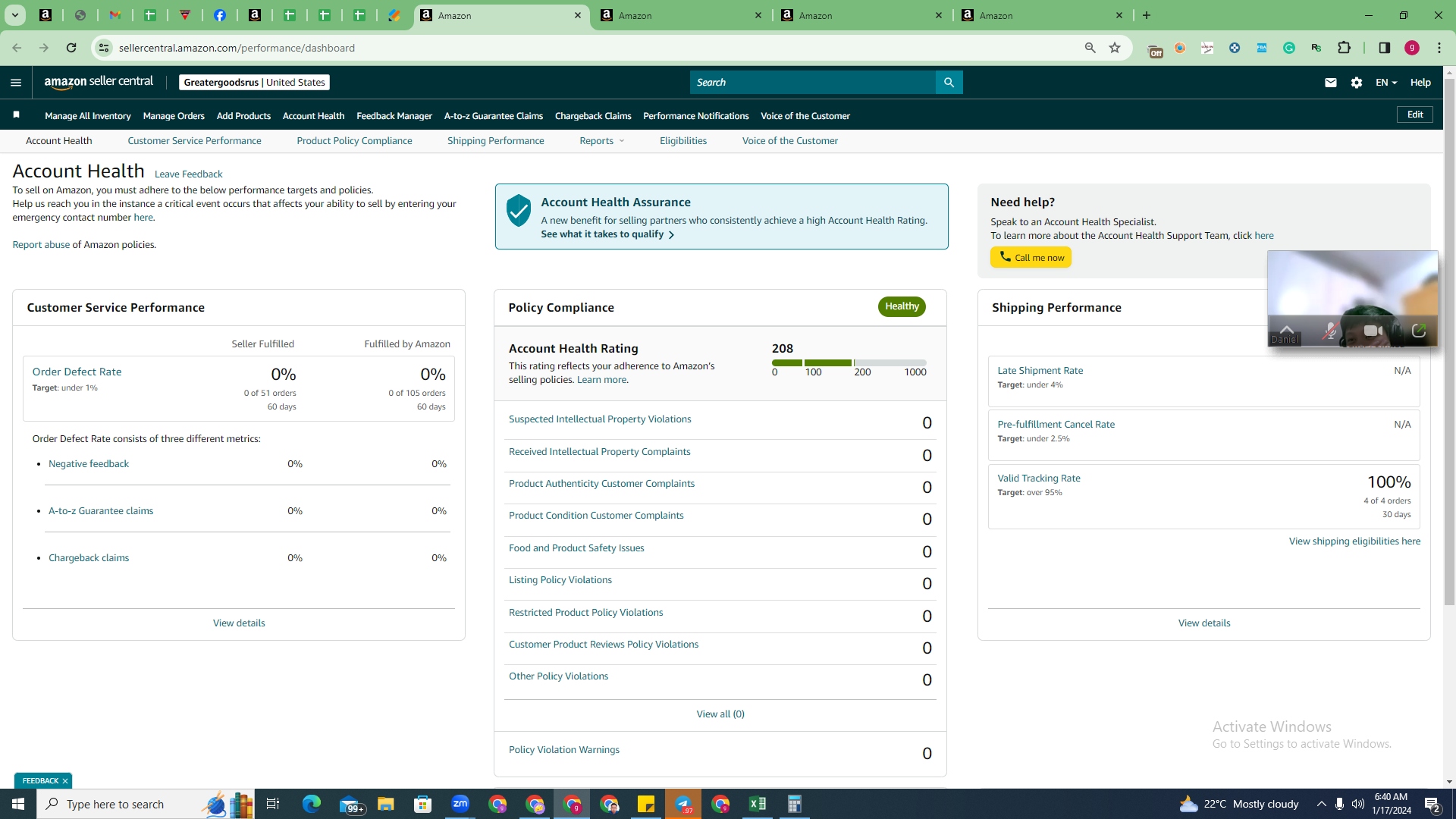Unmute microphone in the call overlay
This screenshot has height=819, width=1456.
[x=1329, y=331]
